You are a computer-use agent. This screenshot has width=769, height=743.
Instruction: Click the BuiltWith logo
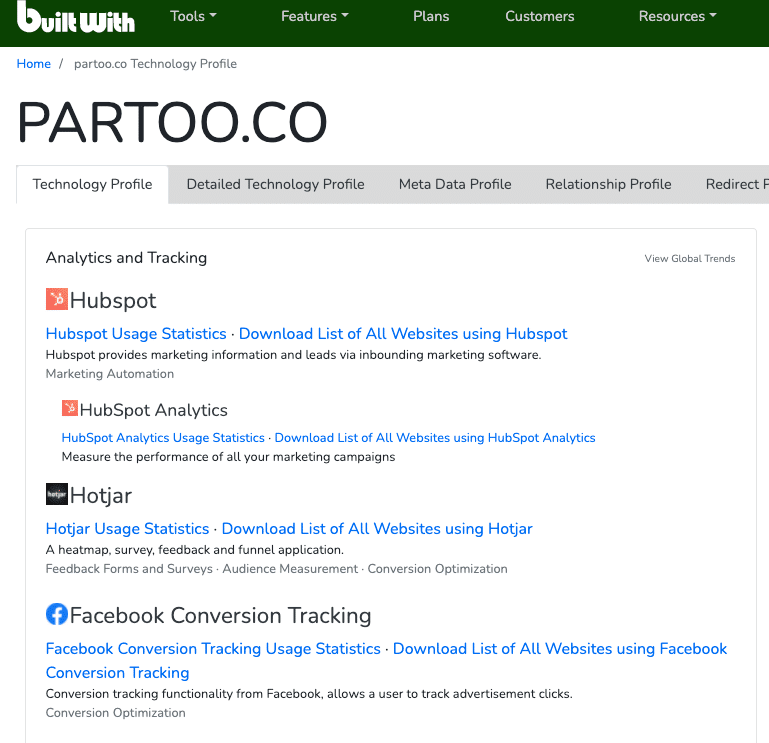pos(76,17)
